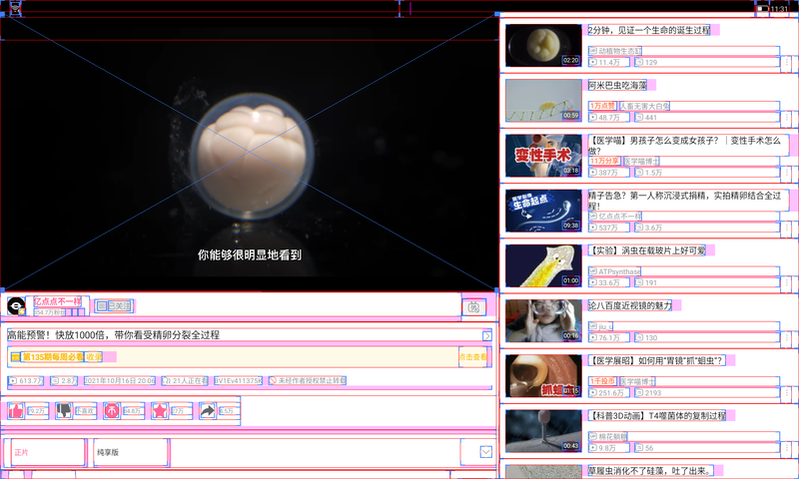Image resolution: width=799 pixels, height=479 pixels.
Task: Tap the thumbs-down dislike icon
Action: (64, 410)
